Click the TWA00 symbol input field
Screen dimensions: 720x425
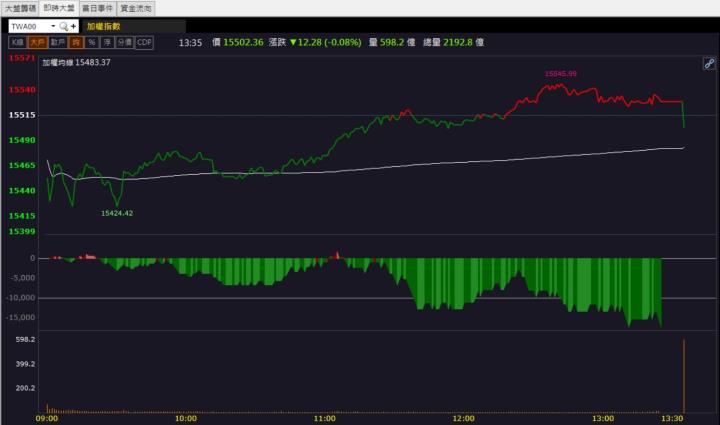[28, 26]
